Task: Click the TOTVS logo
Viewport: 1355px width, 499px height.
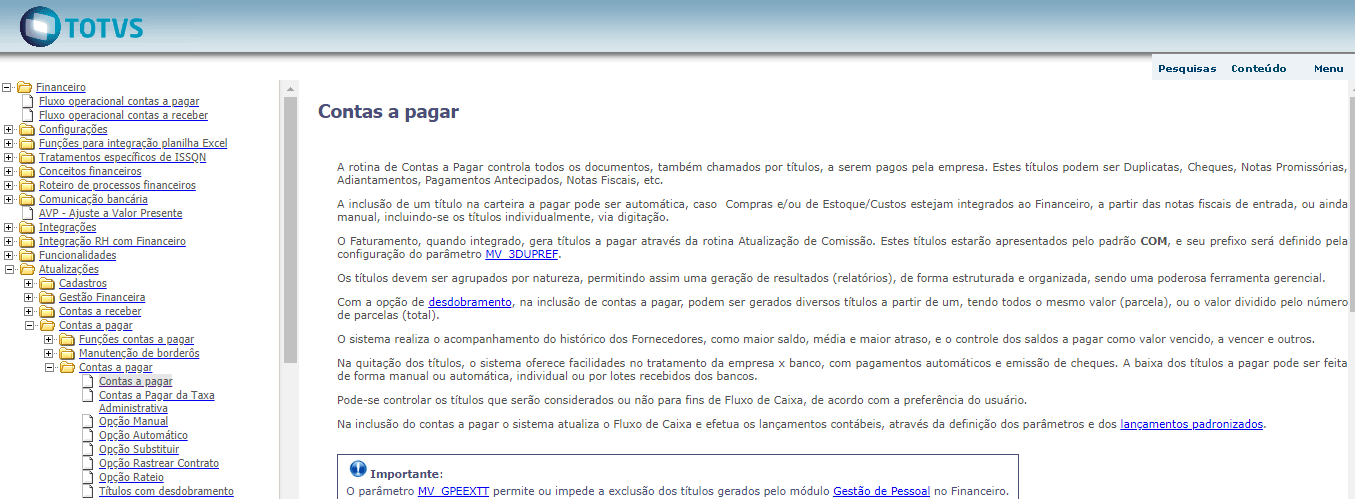Action: tap(82, 26)
